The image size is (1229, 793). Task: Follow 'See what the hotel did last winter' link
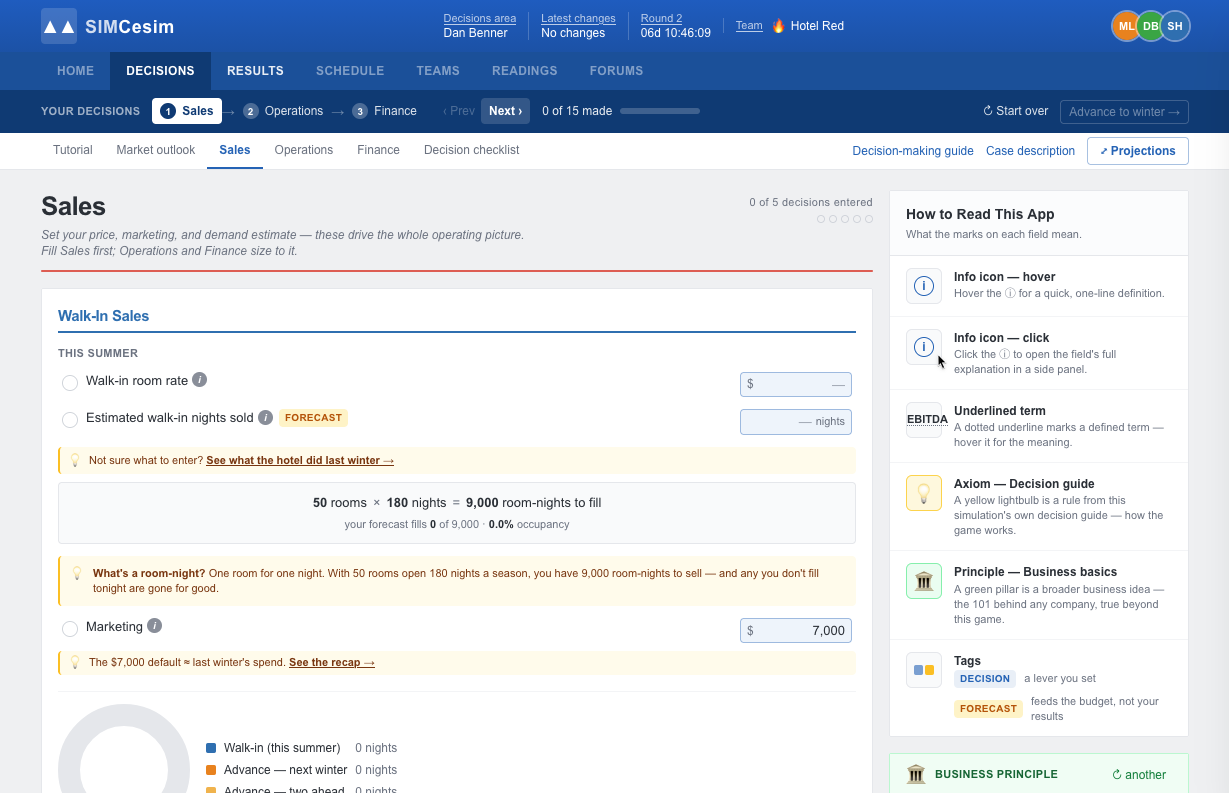300,461
